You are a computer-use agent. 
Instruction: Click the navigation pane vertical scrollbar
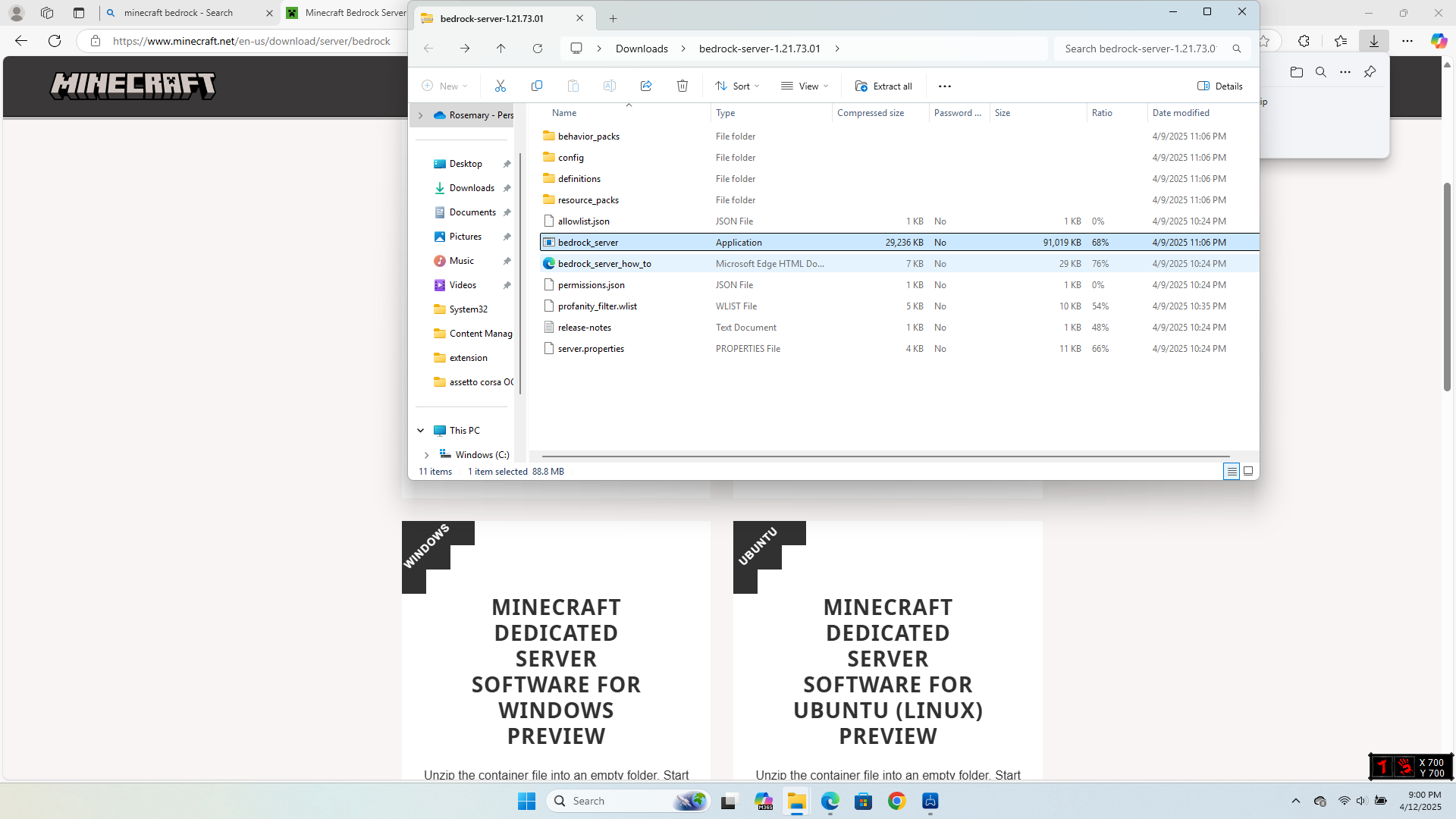[x=520, y=273]
